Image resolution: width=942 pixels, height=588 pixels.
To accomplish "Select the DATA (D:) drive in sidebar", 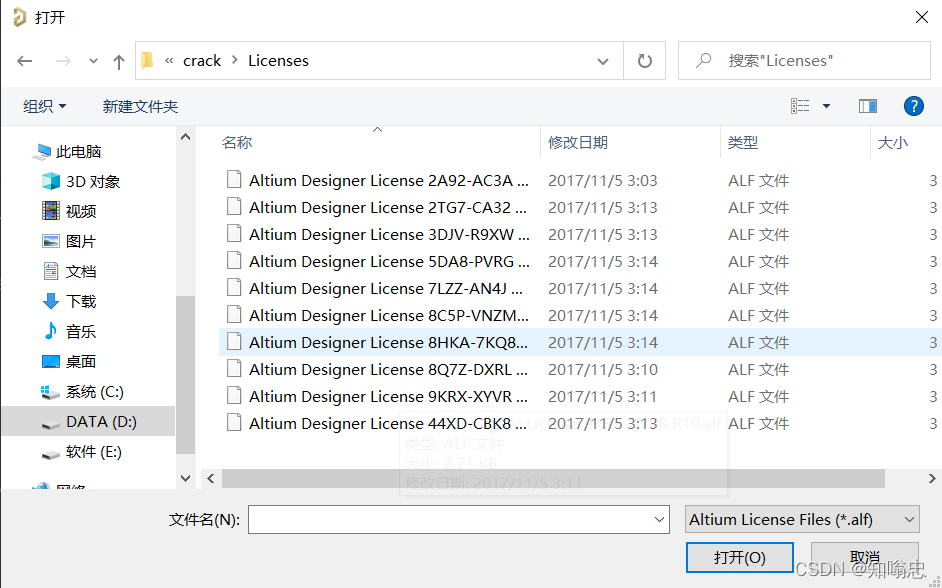I will pos(100,421).
